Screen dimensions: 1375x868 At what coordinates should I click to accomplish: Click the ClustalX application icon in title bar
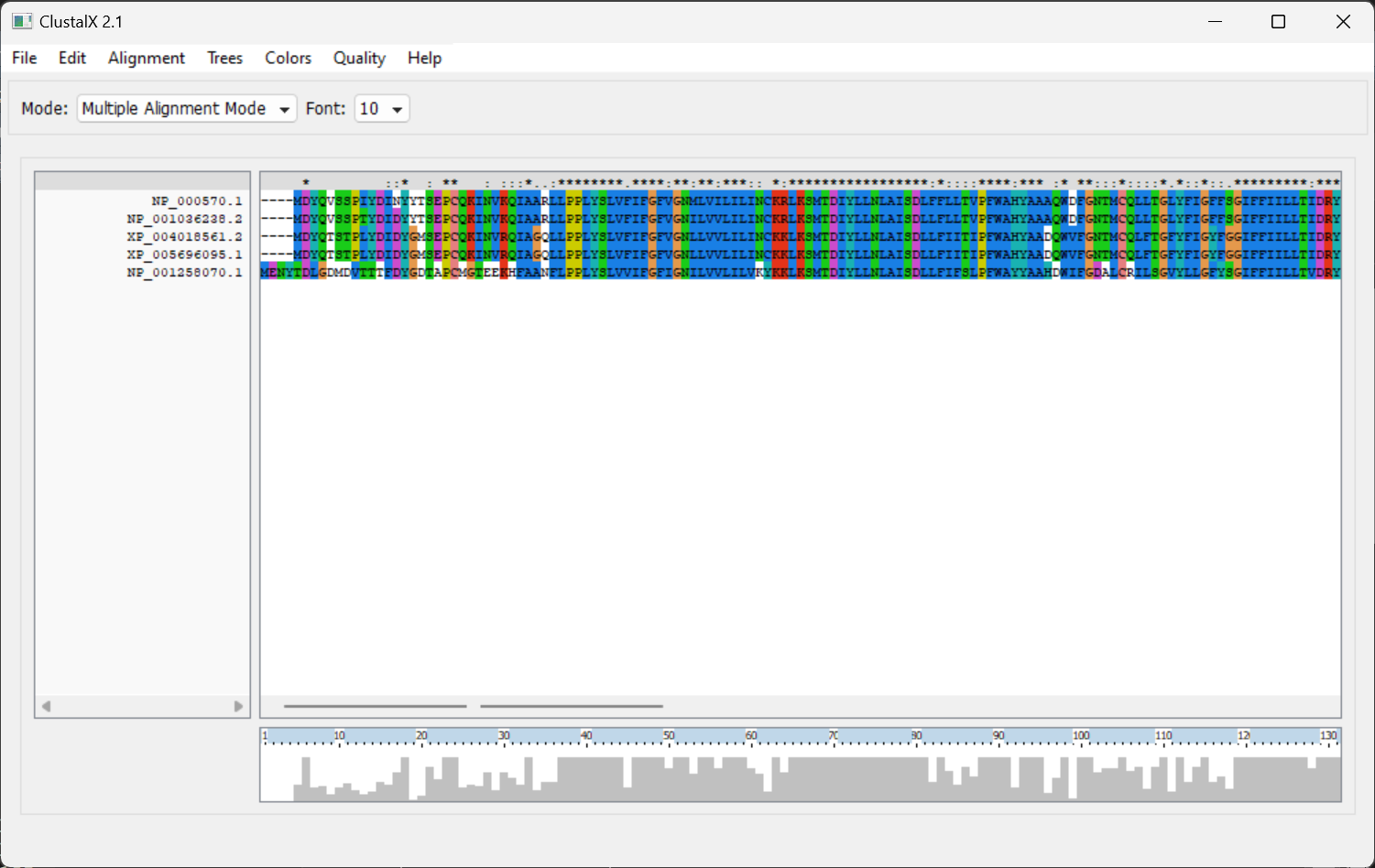22,21
